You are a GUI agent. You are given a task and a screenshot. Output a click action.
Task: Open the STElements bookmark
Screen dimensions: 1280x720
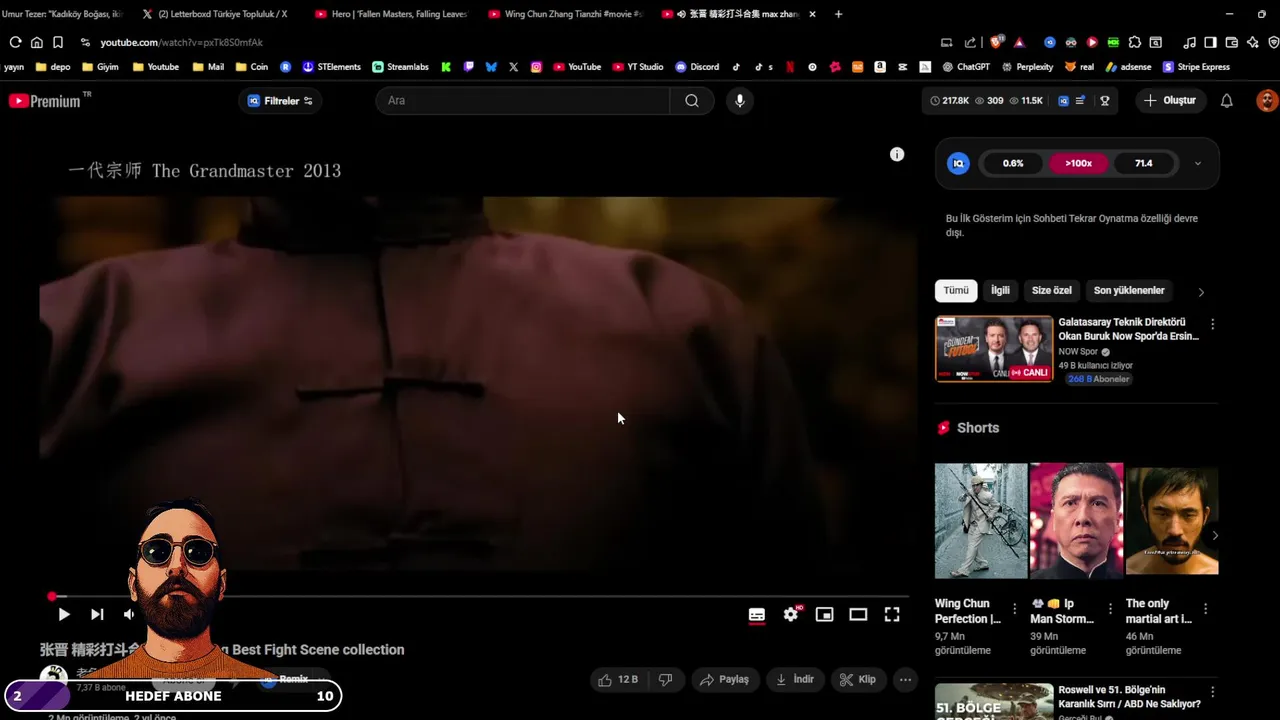[331, 67]
